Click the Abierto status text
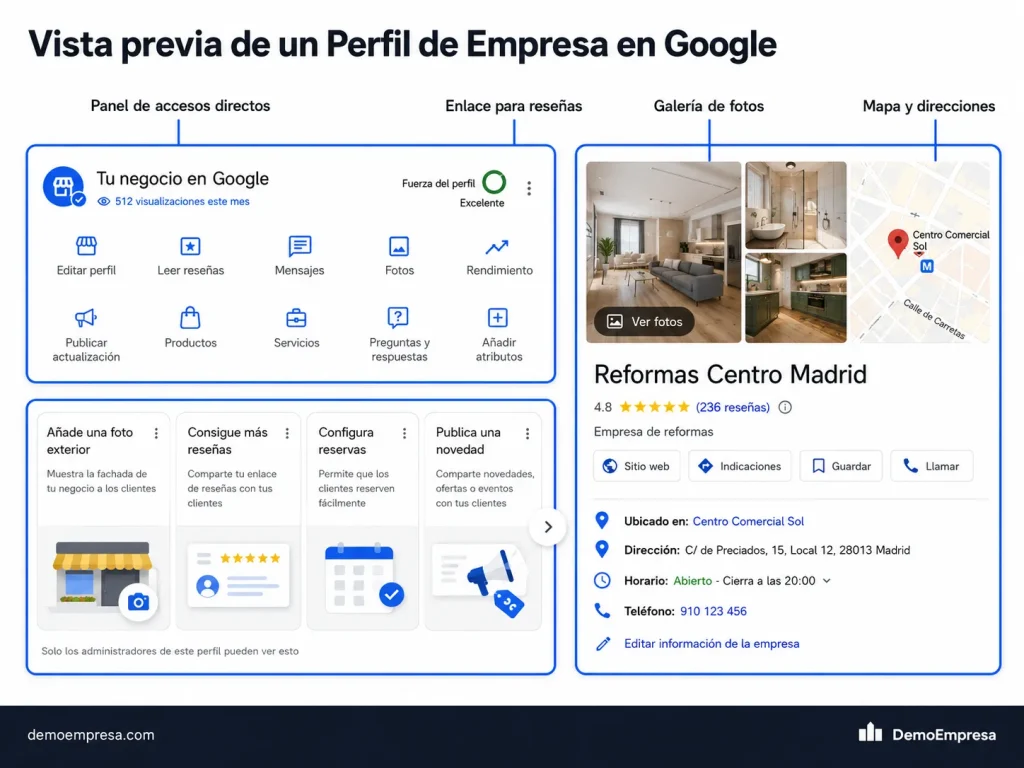 [x=692, y=581]
